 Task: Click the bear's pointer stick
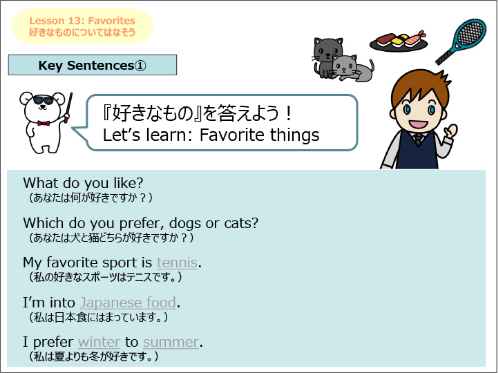68,107
